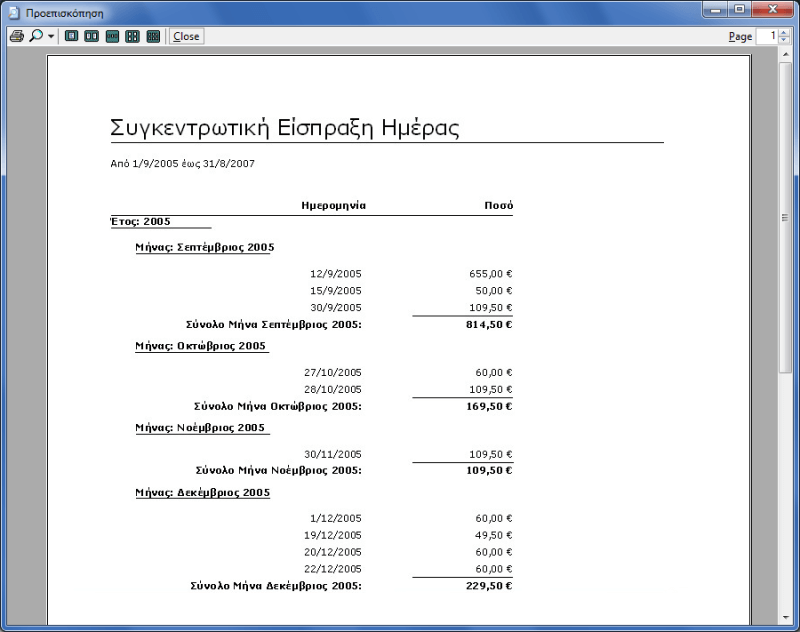Click the report title Συγκεντρωτική Είσπραξη Ημέρας
This screenshot has width=800, height=632.
click(x=285, y=128)
